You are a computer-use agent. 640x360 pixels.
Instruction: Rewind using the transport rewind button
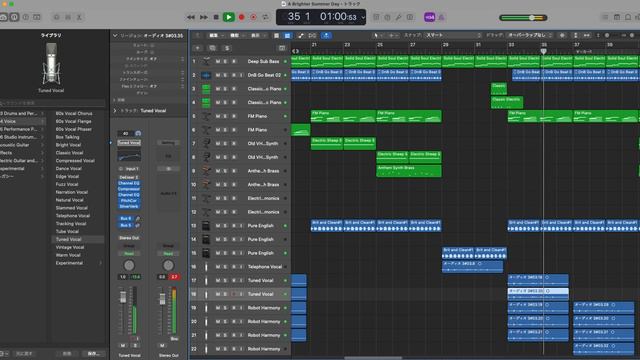point(191,17)
